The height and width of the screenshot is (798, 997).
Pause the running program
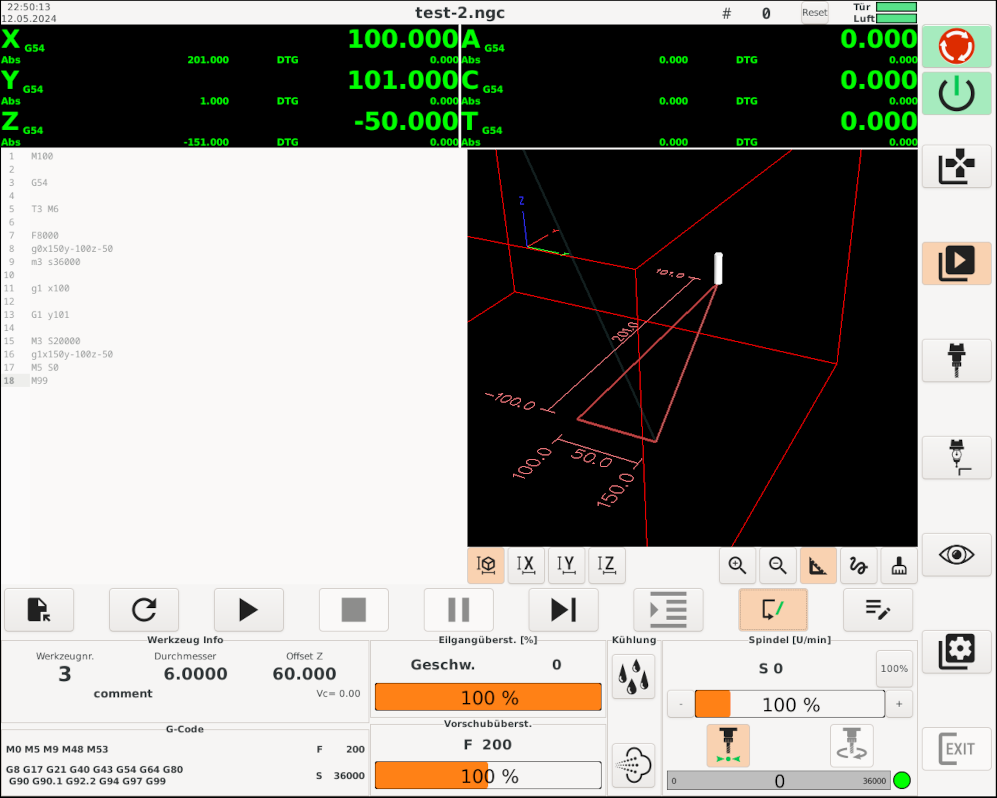click(x=458, y=610)
